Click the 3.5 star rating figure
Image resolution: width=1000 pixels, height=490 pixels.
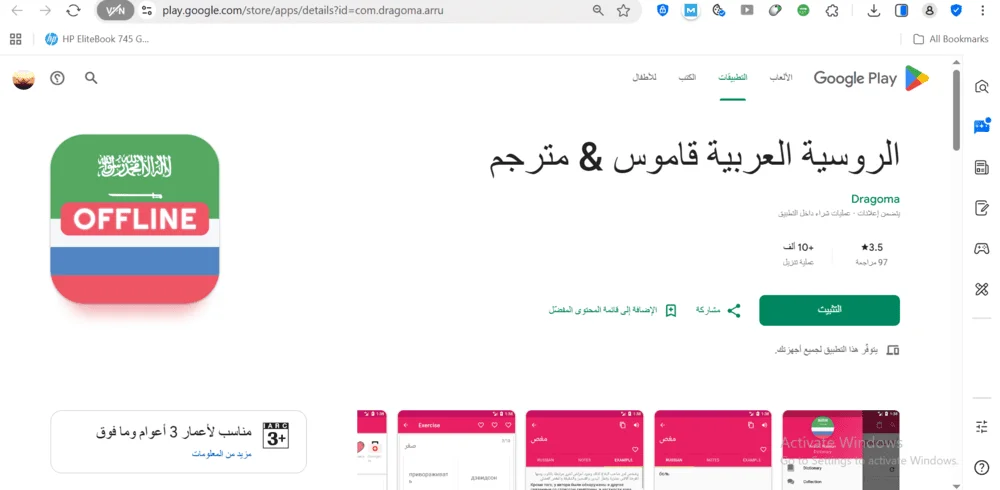pos(871,248)
